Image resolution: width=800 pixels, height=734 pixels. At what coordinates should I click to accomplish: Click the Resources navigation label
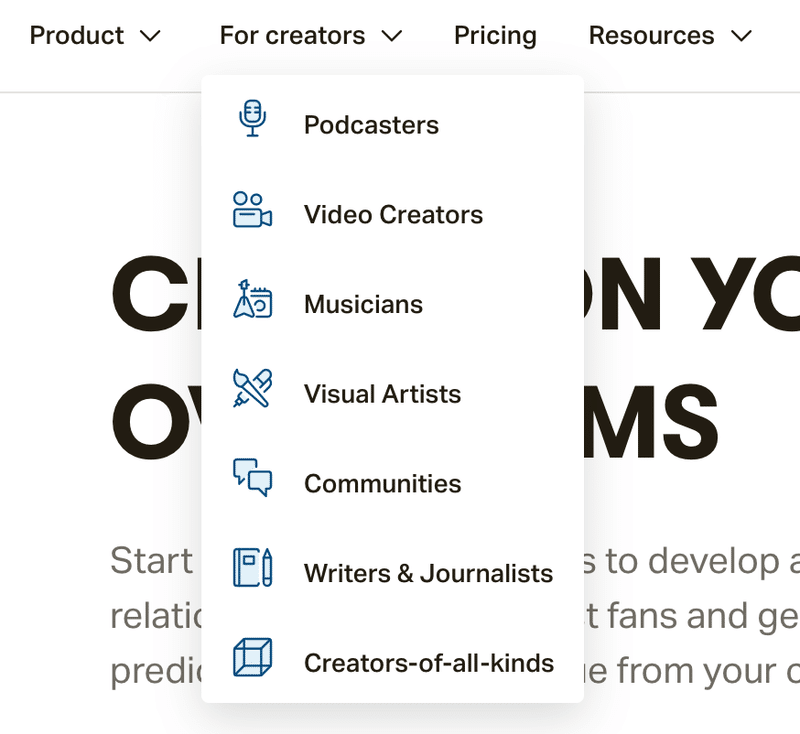651,36
